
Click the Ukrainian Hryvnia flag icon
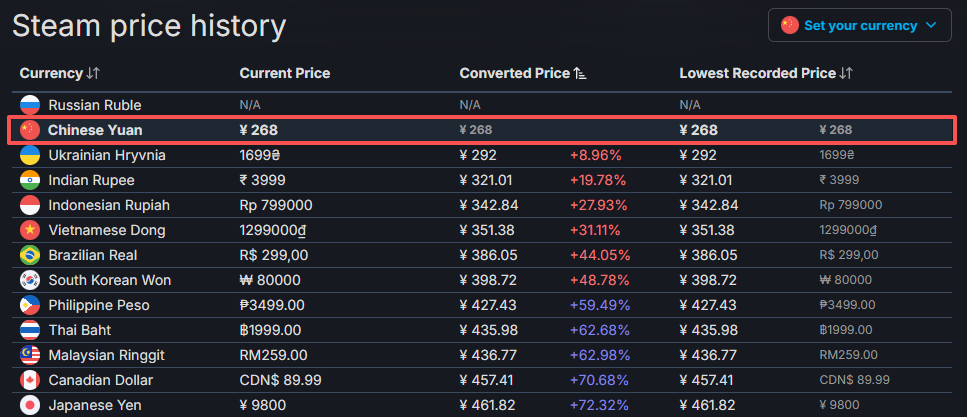tap(29, 155)
